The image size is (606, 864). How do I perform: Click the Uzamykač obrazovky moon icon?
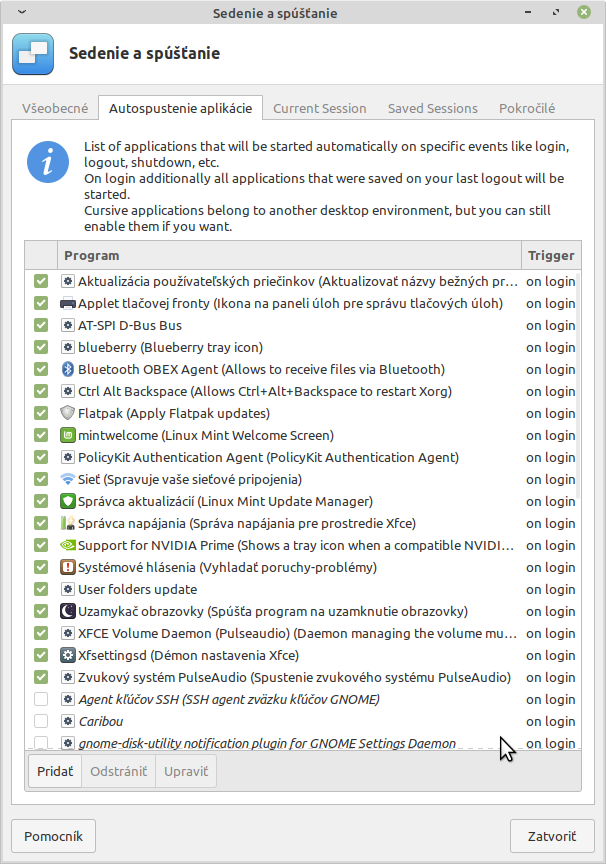click(x=68, y=611)
